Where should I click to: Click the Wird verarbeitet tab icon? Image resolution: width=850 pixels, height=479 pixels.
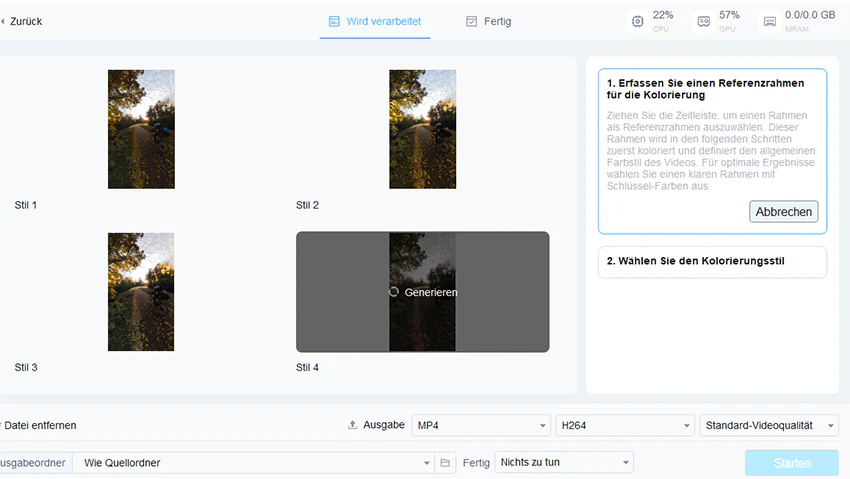click(334, 21)
